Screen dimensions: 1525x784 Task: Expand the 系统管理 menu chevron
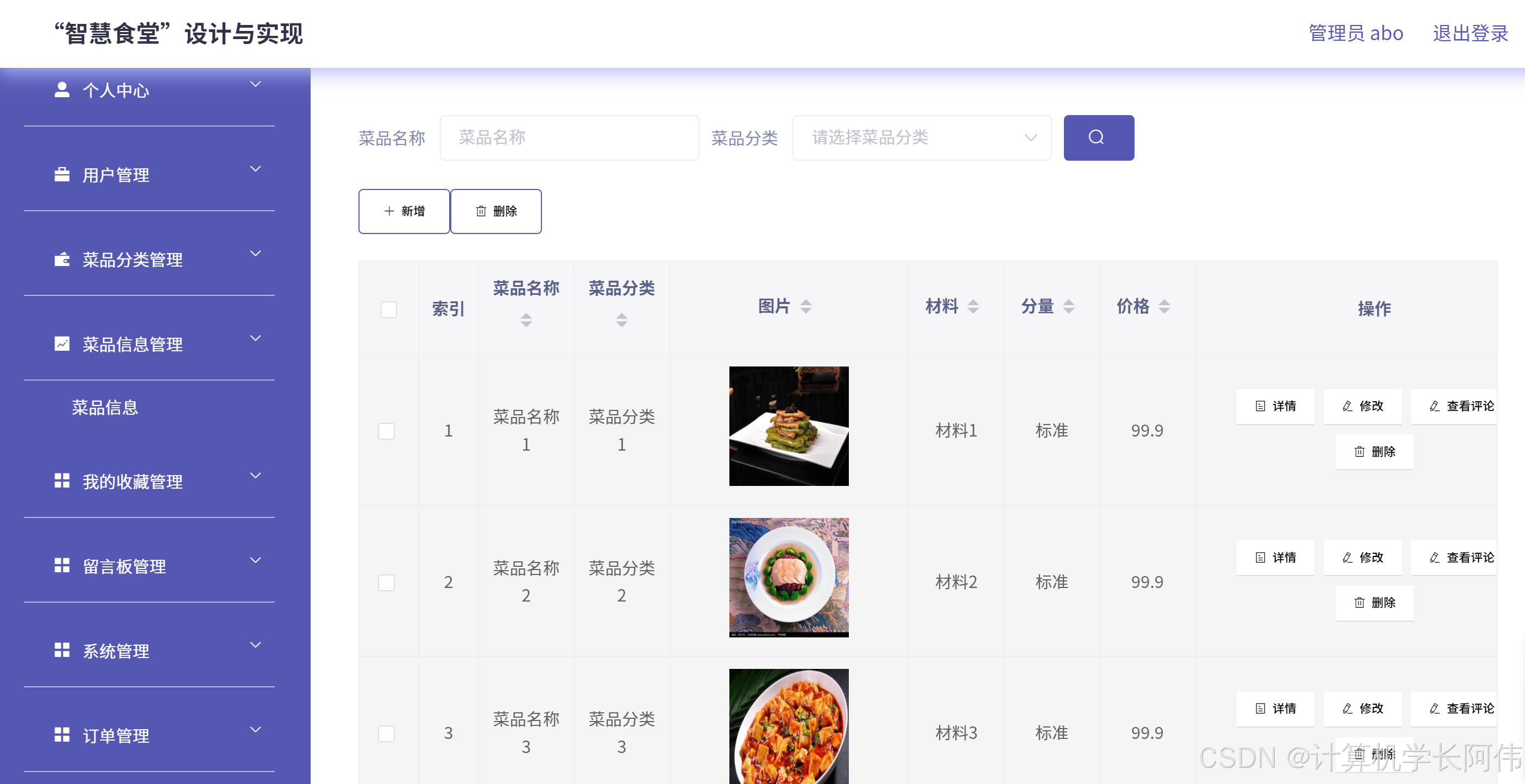(255, 644)
